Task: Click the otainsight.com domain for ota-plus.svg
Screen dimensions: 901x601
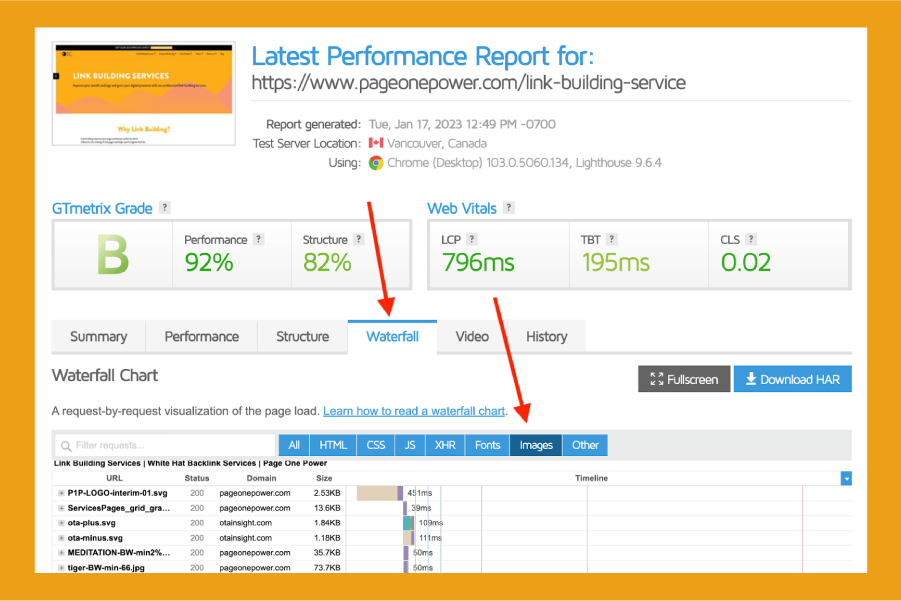Action: 245,523
